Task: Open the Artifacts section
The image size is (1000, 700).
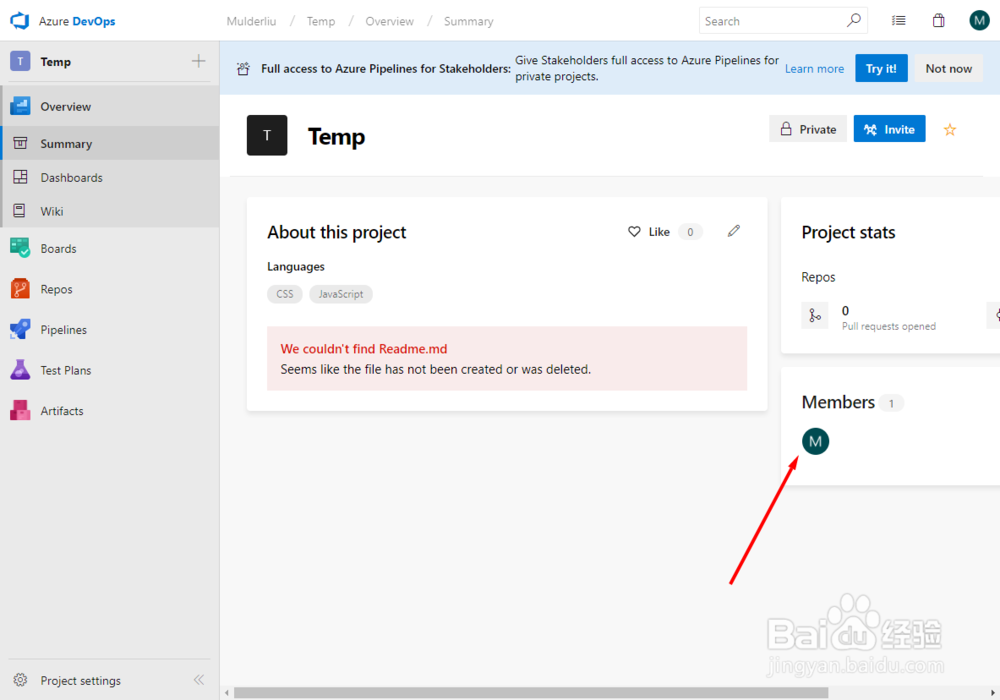Action: tap(62, 410)
